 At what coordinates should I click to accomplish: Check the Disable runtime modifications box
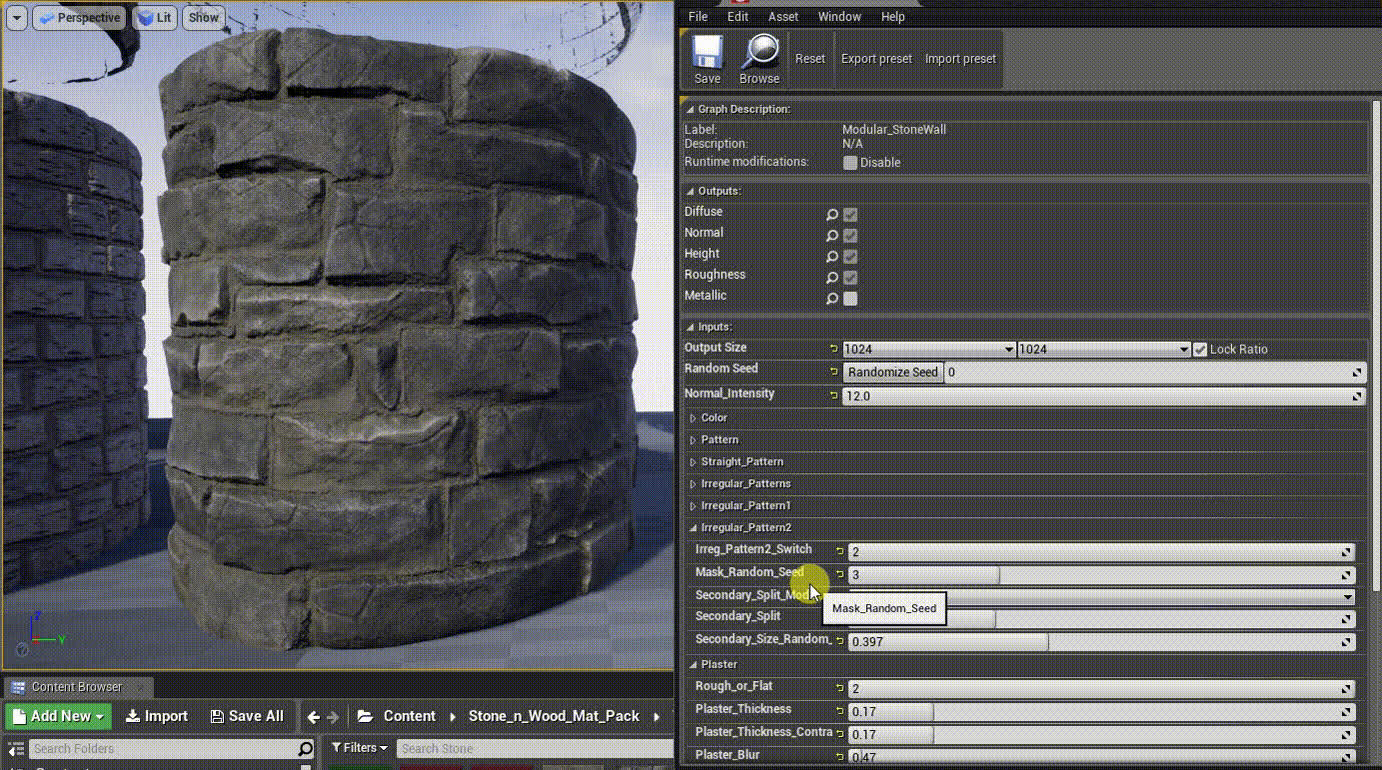tap(849, 162)
